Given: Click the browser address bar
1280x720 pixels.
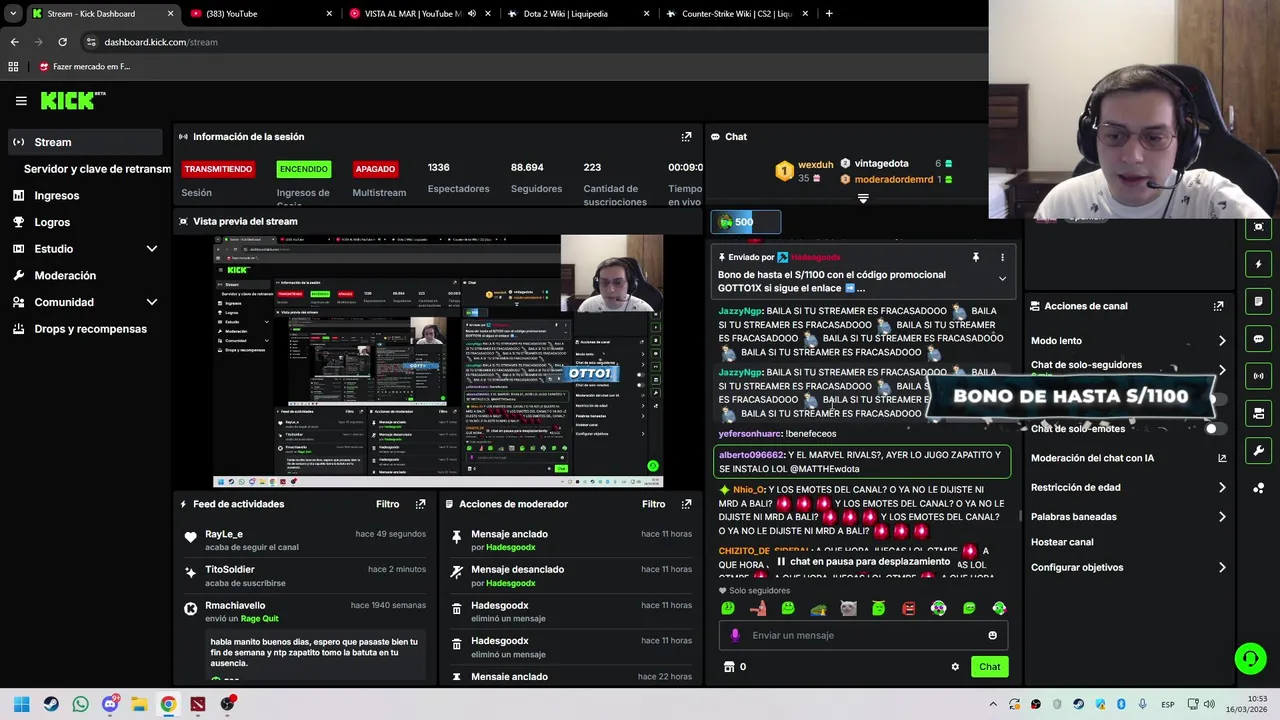Looking at the screenshot, I should tap(530, 42).
